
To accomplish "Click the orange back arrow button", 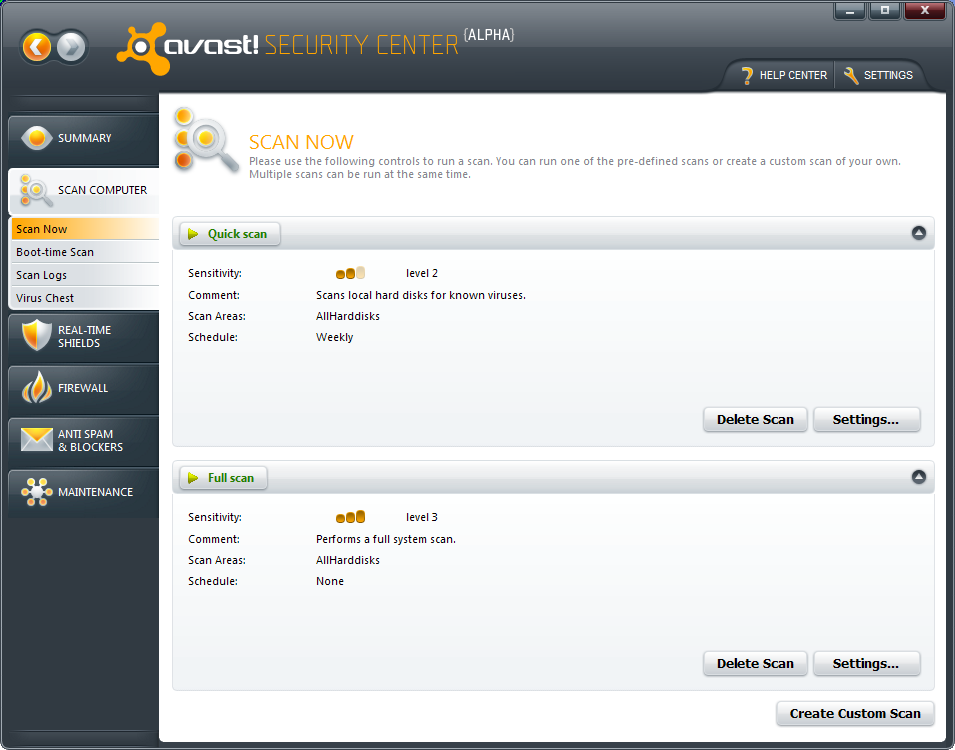I will 37,47.
